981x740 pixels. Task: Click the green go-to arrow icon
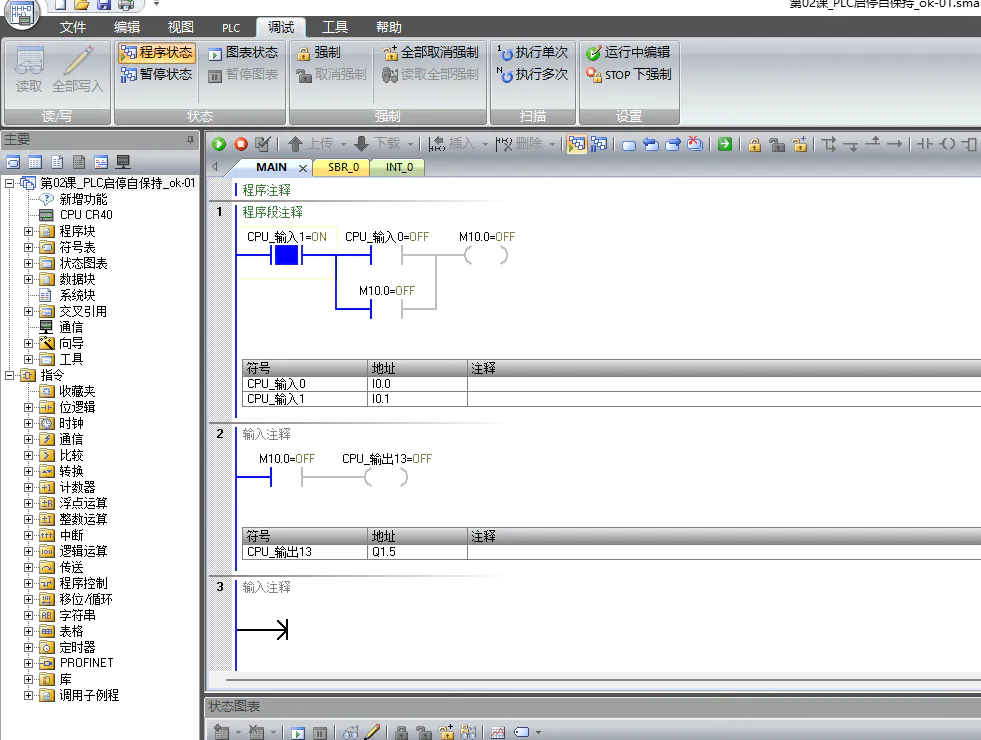coord(724,144)
